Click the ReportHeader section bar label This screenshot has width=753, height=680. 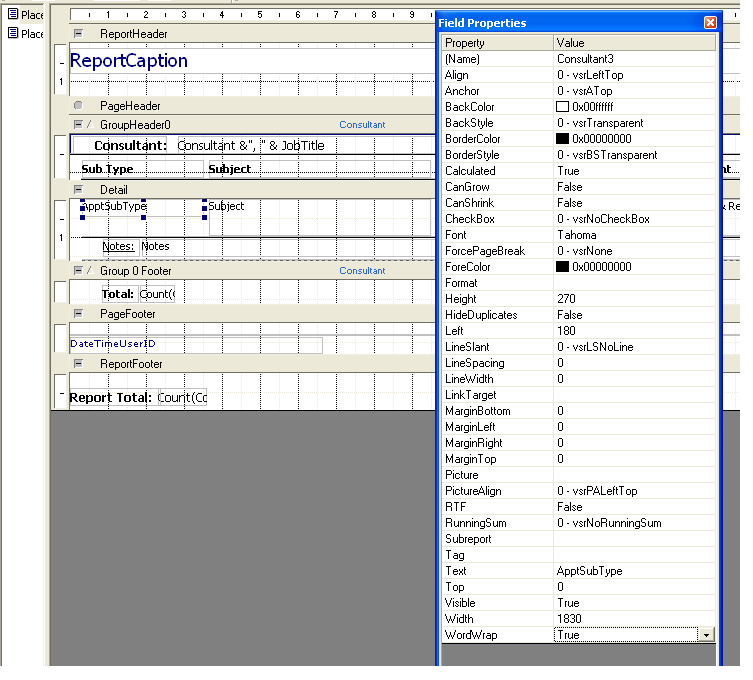pyautogui.click(x=134, y=34)
